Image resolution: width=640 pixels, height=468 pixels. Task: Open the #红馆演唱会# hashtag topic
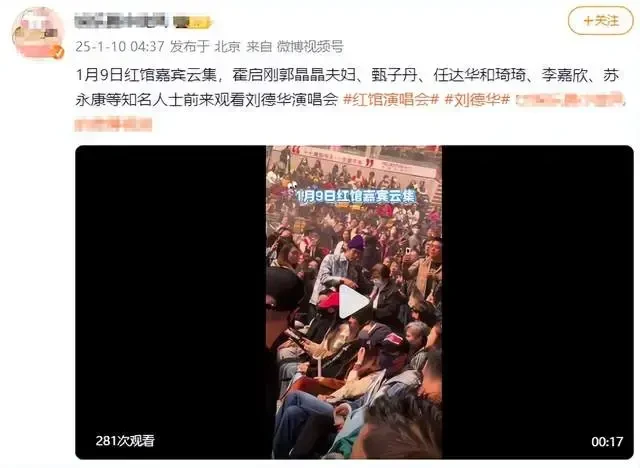pos(391,99)
